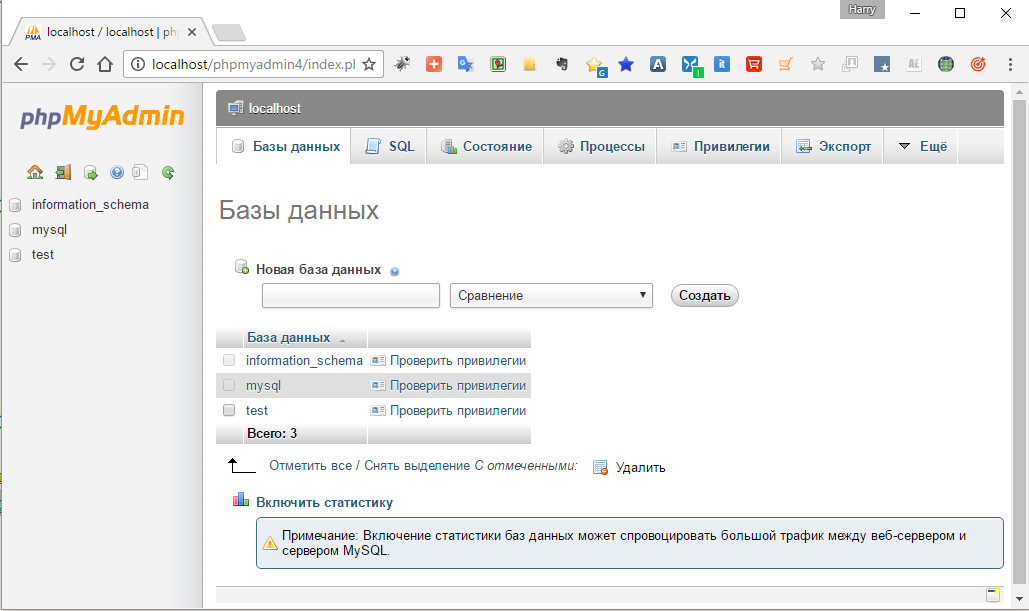Click the Включить статистику link
1029x611 pixels.
click(x=324, y=503)
